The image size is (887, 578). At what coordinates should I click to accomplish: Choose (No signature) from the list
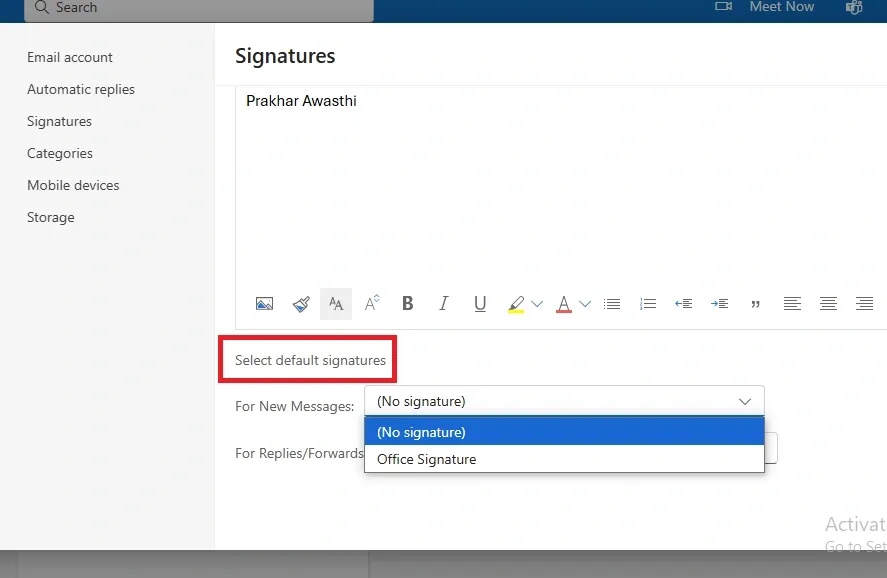point(564,432)
